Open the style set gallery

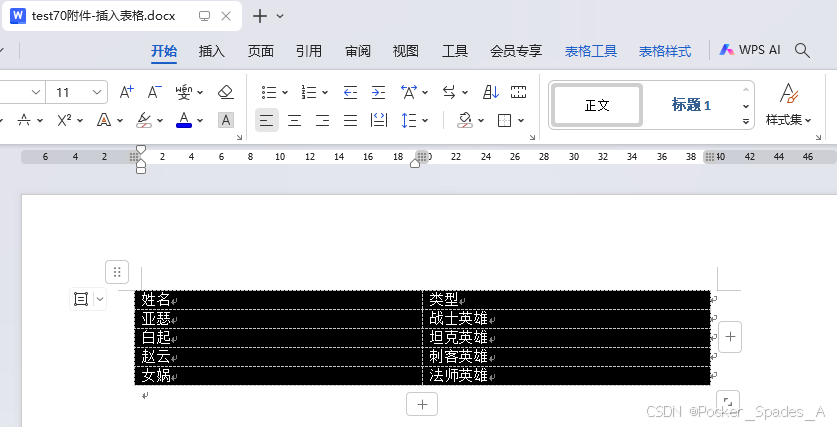(x=788, y=104)
